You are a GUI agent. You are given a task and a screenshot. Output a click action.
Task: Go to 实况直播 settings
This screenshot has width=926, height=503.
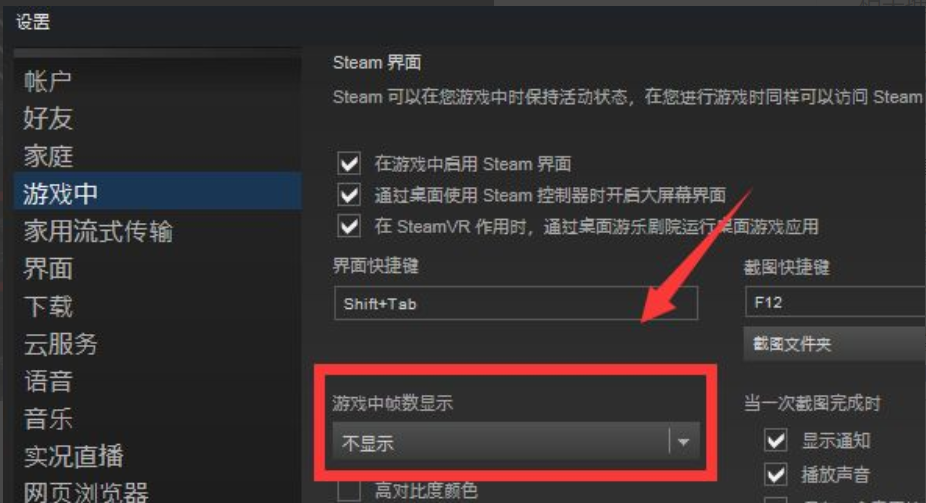tap(73, 456)
